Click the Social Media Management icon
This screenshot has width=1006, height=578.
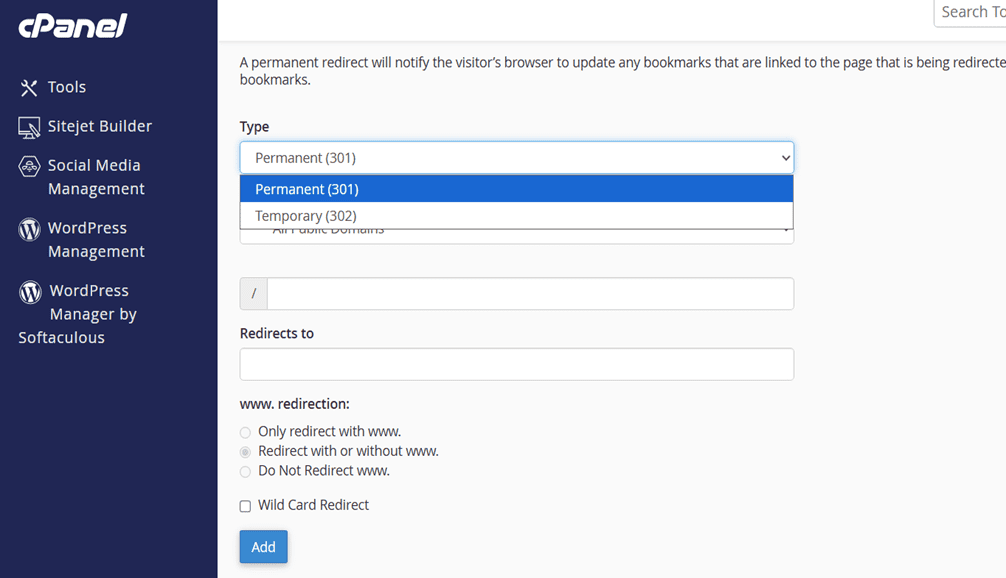(x=29, y=167)
